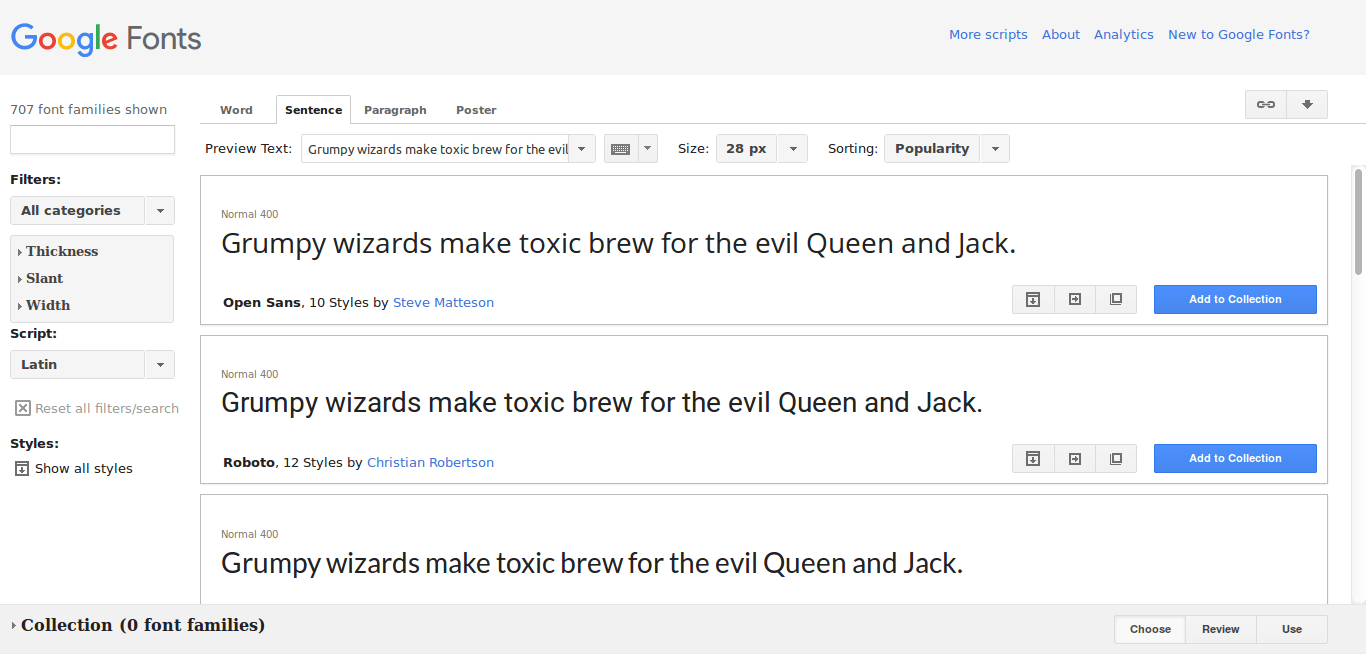Switch to the Paragraph tab
This screenshot has width=1366, height=654.
(395, 110)
